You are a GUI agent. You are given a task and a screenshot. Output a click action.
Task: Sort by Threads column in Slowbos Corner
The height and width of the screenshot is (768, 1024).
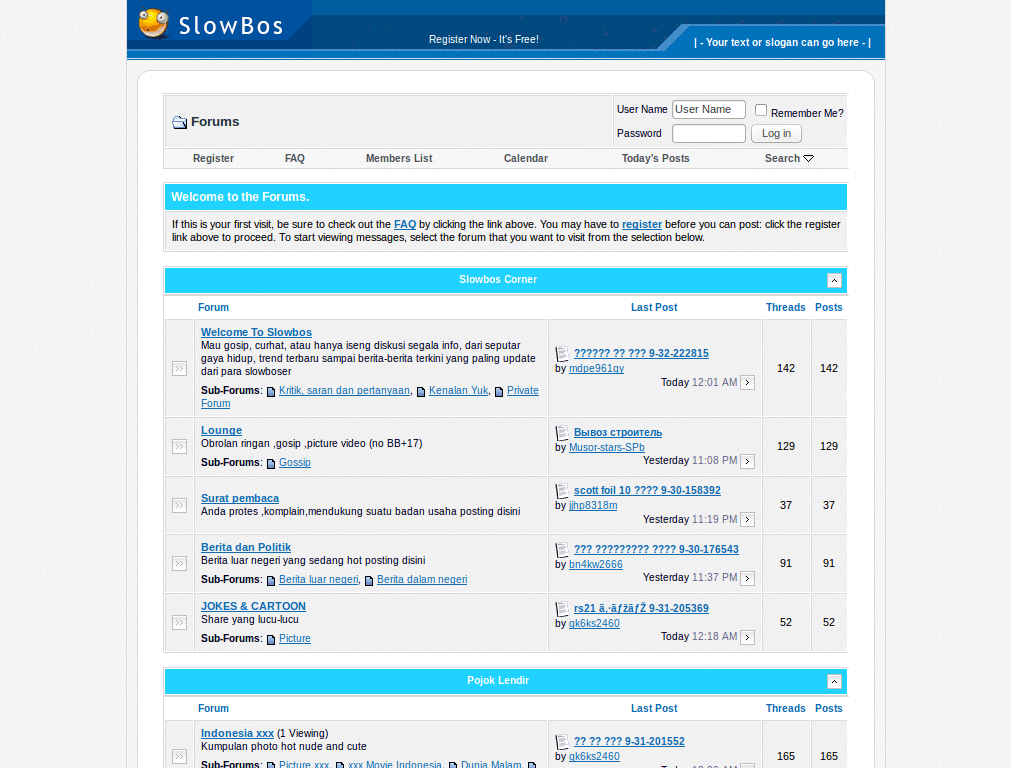(x=786, y=308)
